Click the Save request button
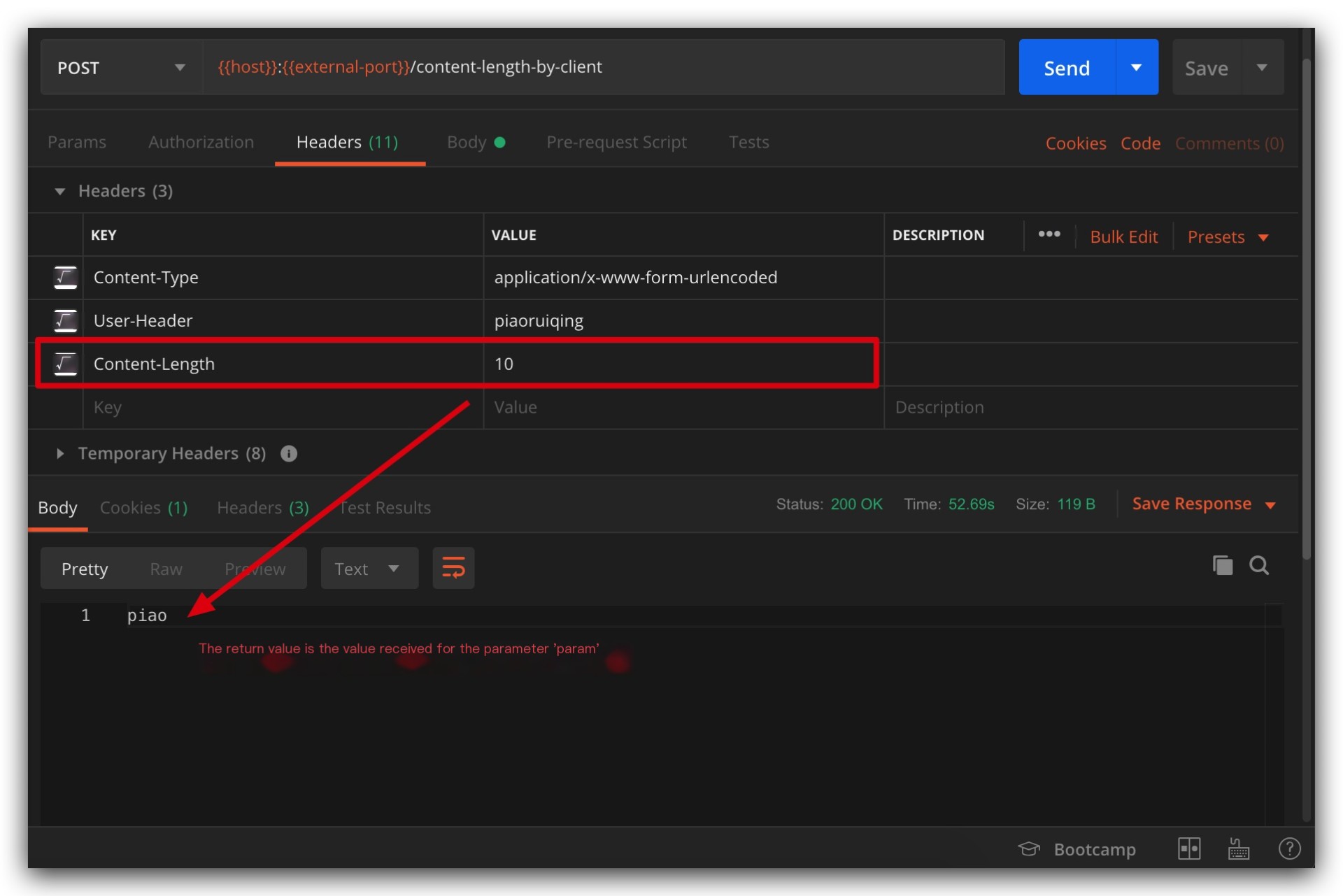Viewport: 1343px width, 896px height. [x=1207, y=68]
